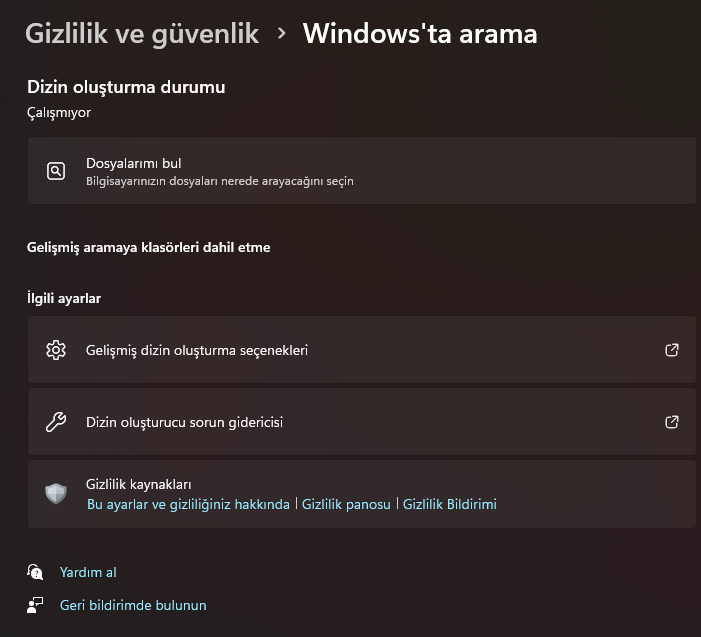The height and width of the screenshot is (637, 701).
Task: Click external link icon on Gelişmiş dizin row
Action: click(672, 350)
